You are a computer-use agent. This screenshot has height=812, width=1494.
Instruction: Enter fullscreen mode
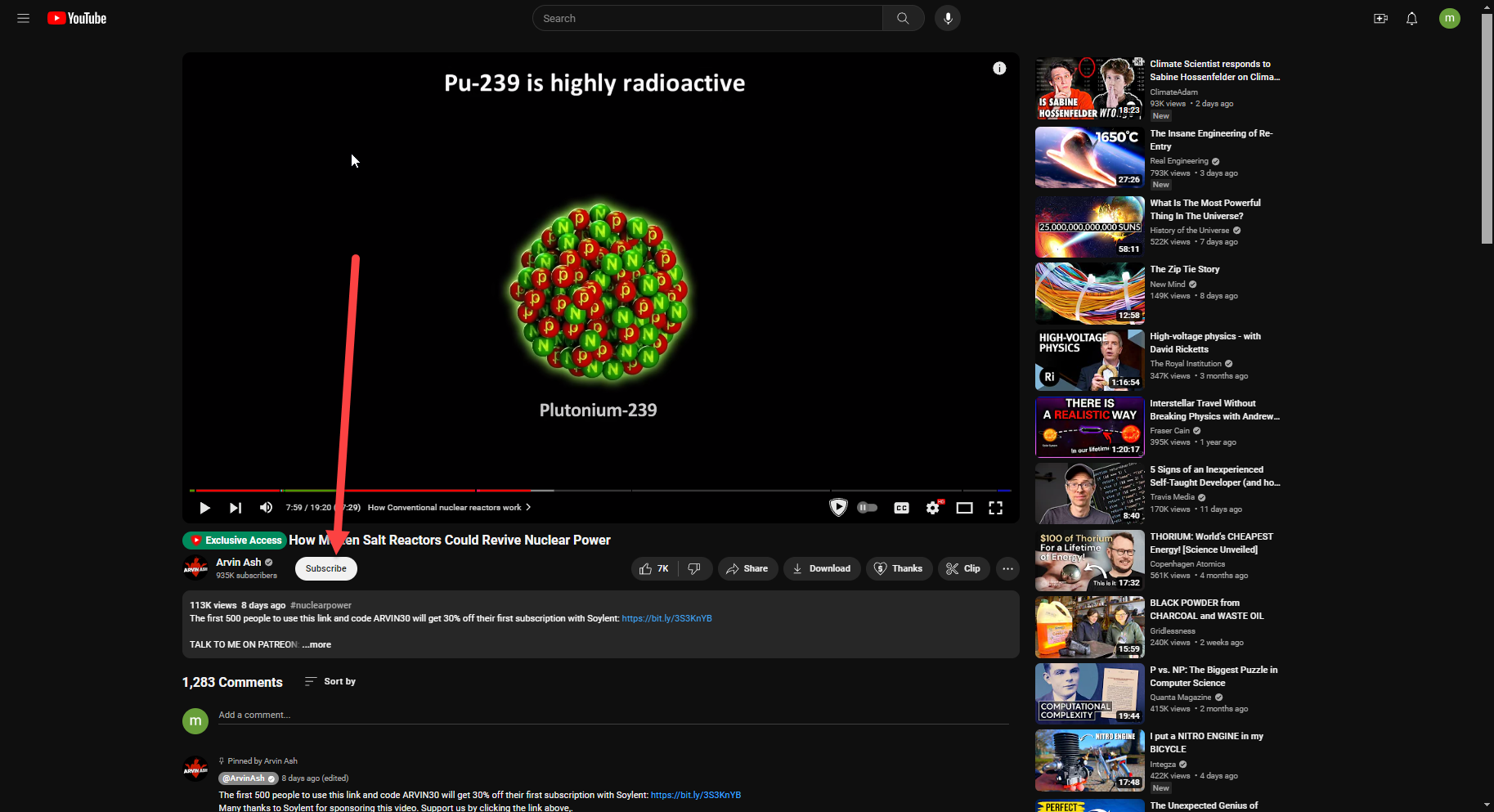point(995,508)
